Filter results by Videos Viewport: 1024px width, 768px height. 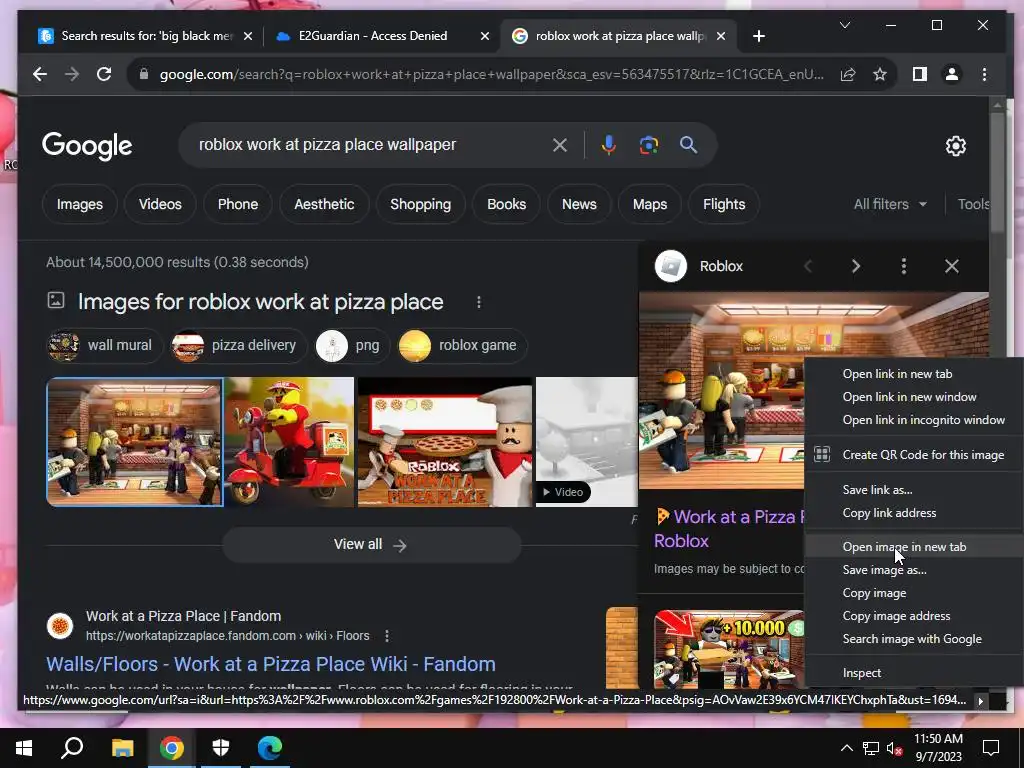point(160,204)
